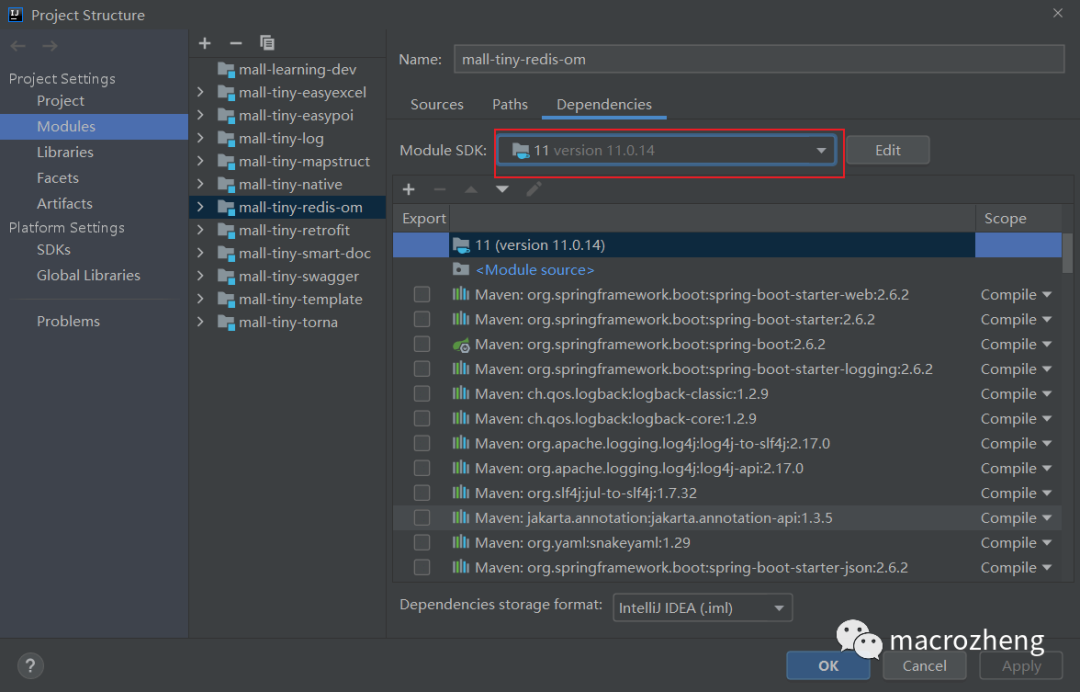Expand mall-tiny-redis-om module
This screenshot has height=692, width=1080.
[200, 207]
